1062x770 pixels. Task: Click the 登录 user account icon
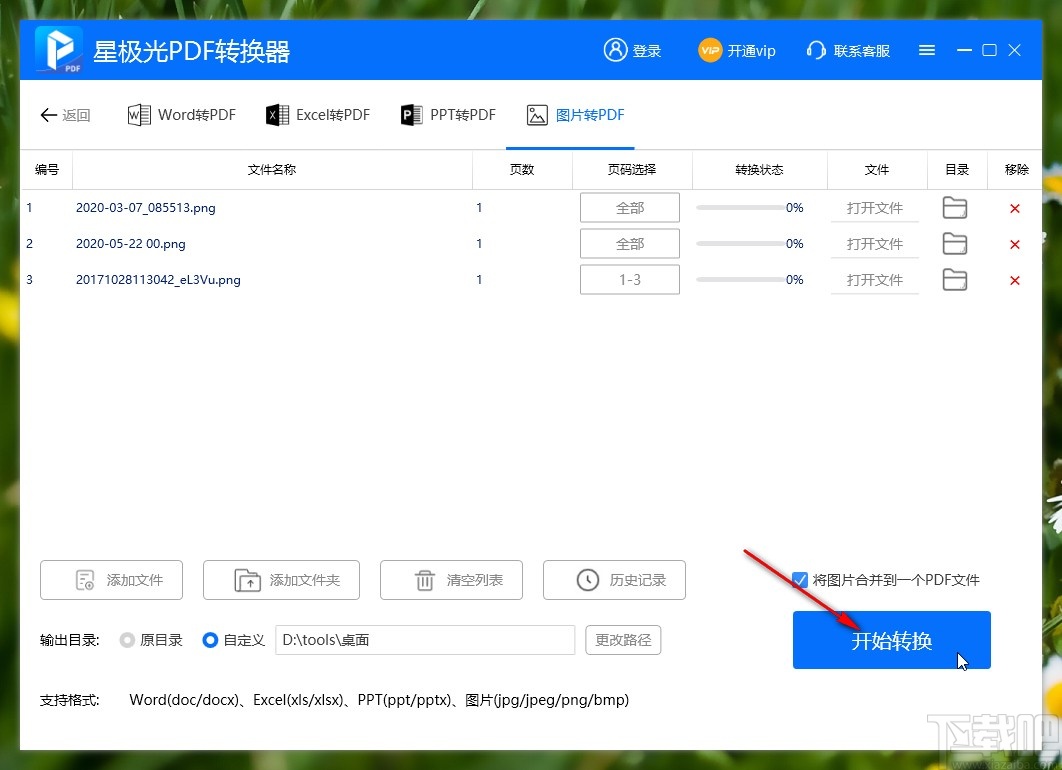(613, 49)
